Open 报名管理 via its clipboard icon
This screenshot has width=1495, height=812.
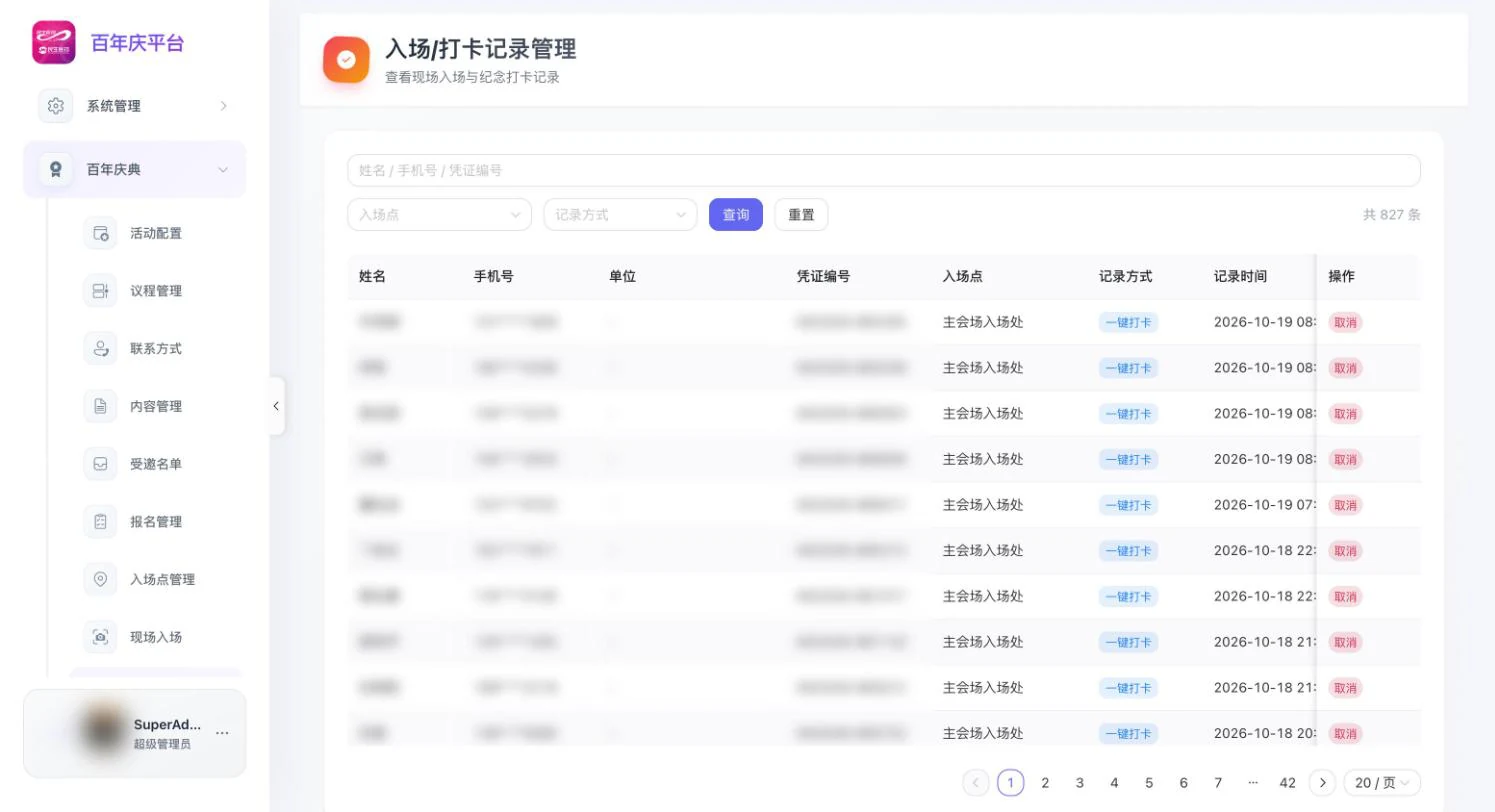(100, 522)
